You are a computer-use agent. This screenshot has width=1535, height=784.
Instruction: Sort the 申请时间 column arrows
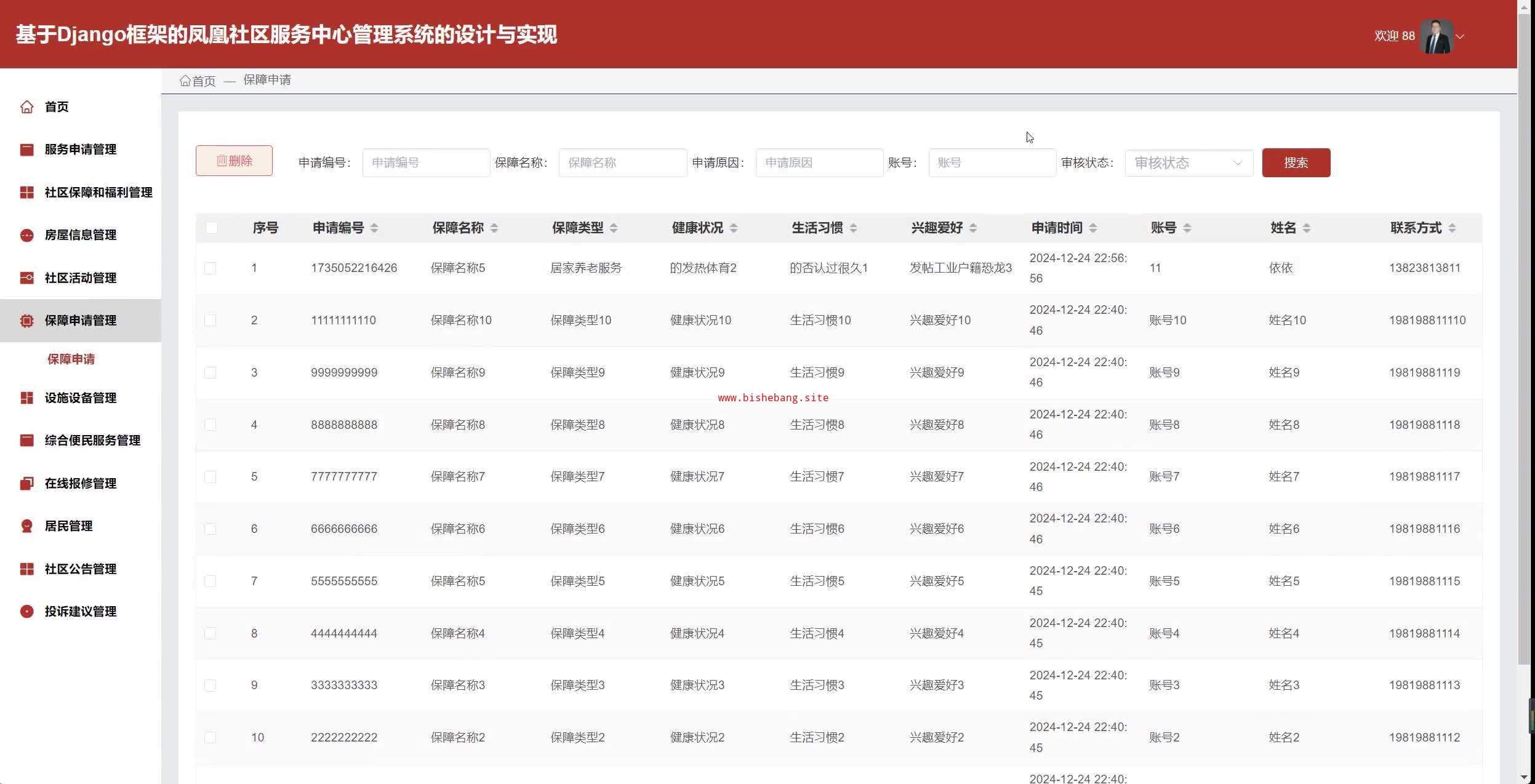[x=1093, y=228]
